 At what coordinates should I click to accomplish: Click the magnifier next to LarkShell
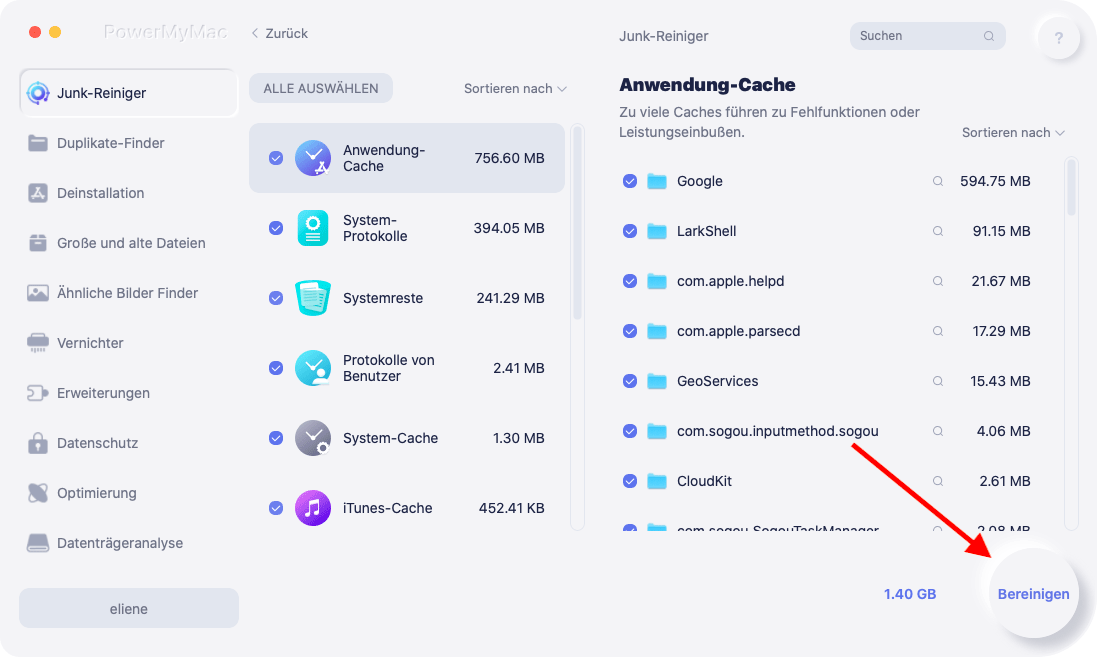[x=937, y=231]
